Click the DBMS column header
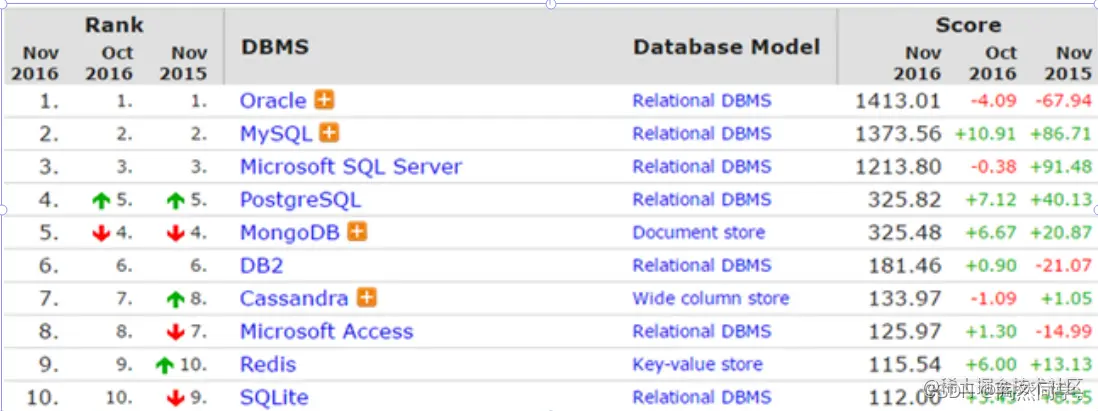This screenshot has height=411, width=1098. tap(274, 47)
